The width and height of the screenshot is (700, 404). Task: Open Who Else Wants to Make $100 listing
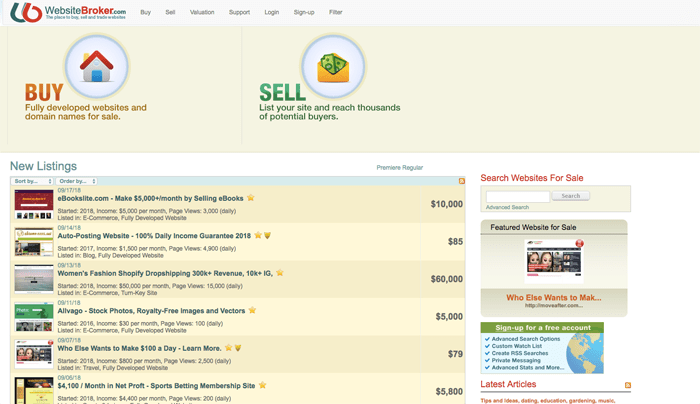(139, 348)
